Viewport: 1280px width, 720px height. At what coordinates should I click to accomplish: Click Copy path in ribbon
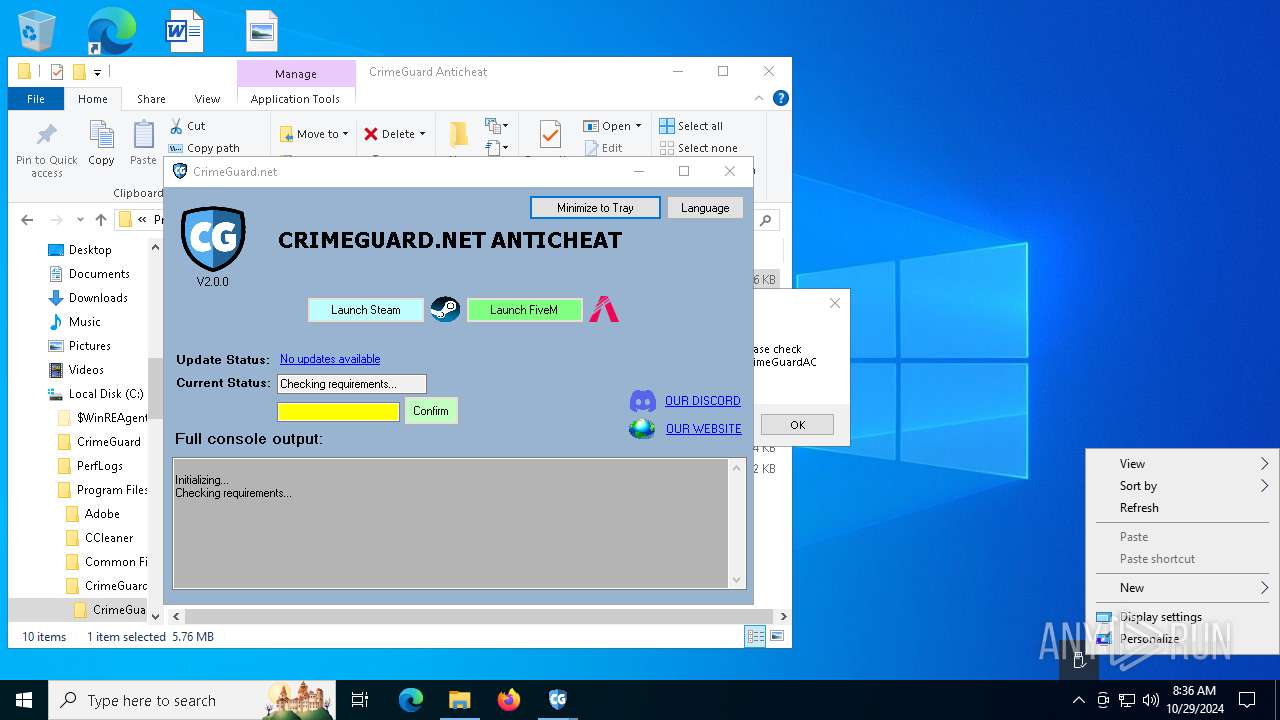(204, 148)
